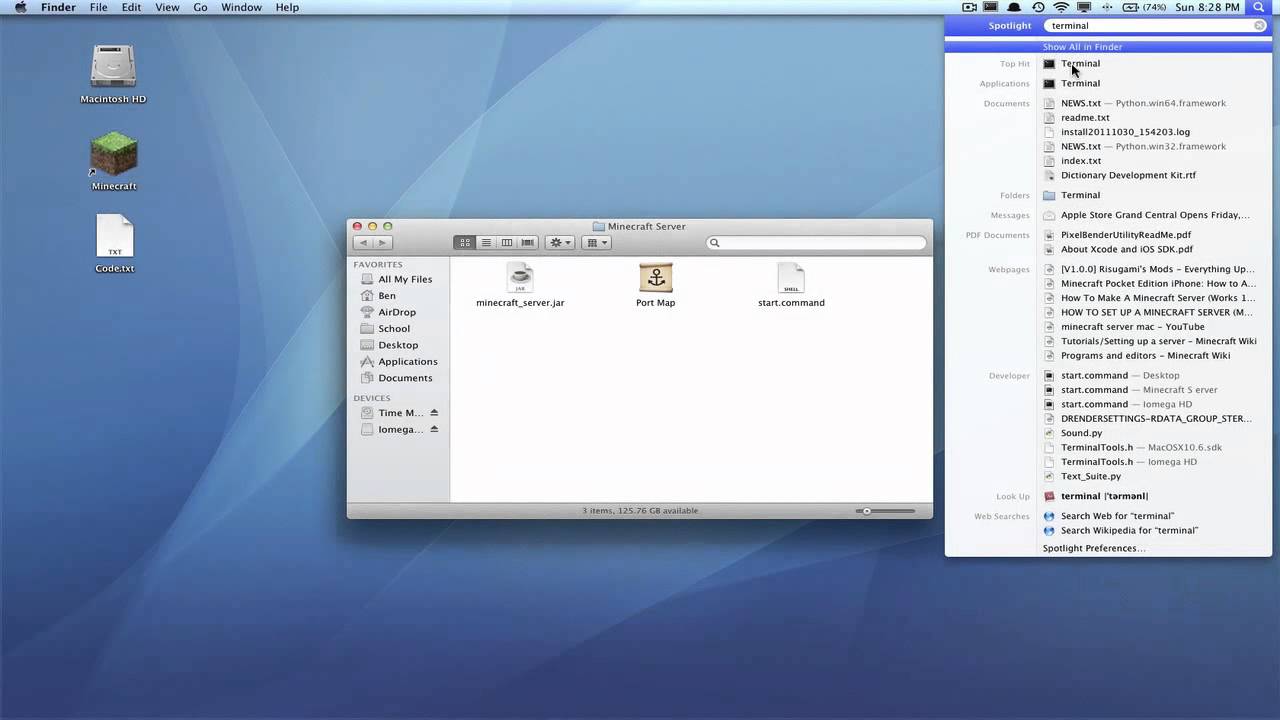The image size is (1280, 720).
Task: Select the Minecraft desktop shortcut icon
Action: click(x=113, y=155)
